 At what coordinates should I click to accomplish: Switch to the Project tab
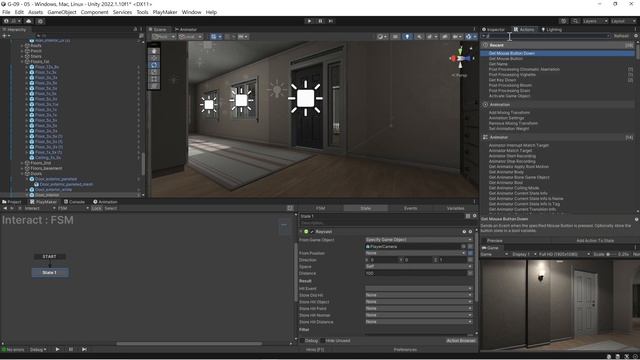point(12,202)
